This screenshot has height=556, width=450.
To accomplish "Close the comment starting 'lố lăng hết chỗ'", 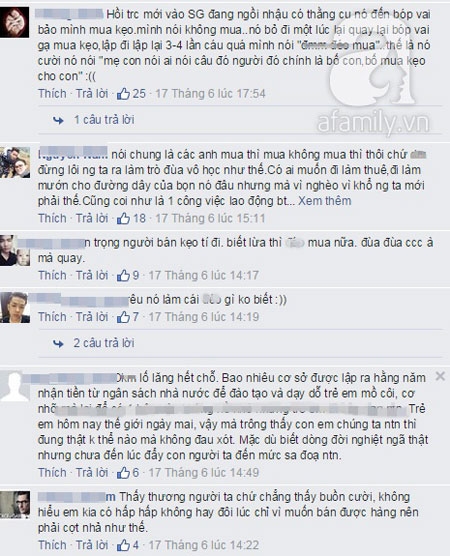I will click(x=440, y=376).
